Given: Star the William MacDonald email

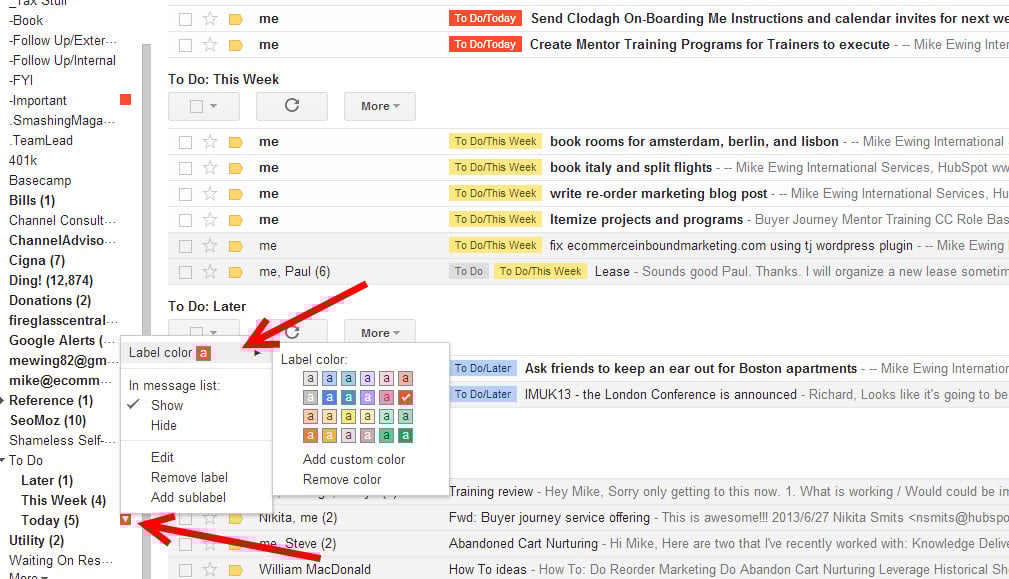Looking at the screenshot, I should click(210, 570).
